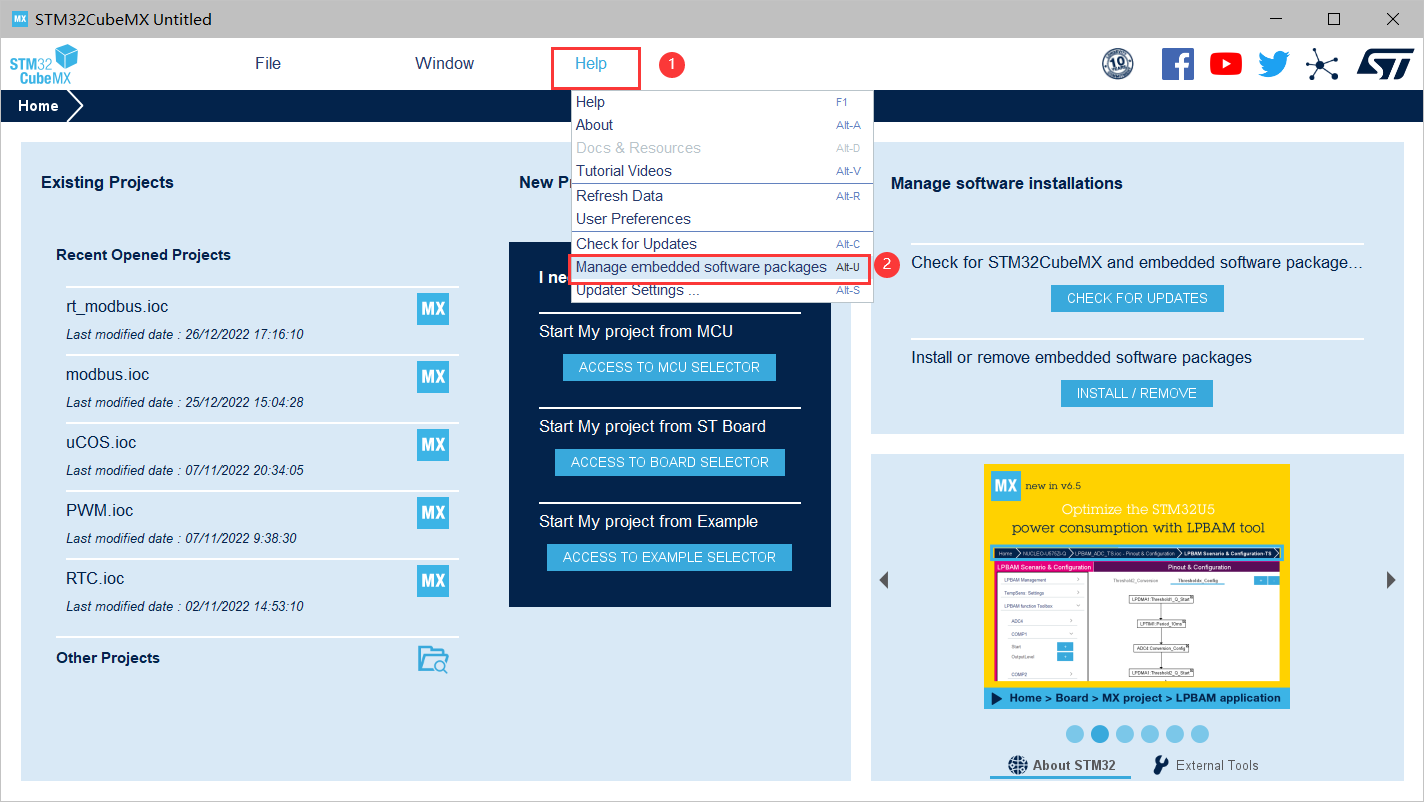Select the second carousel dot
This screenshot has width=1424, height=802.
pyautogui.click(x=1100, y=734)
